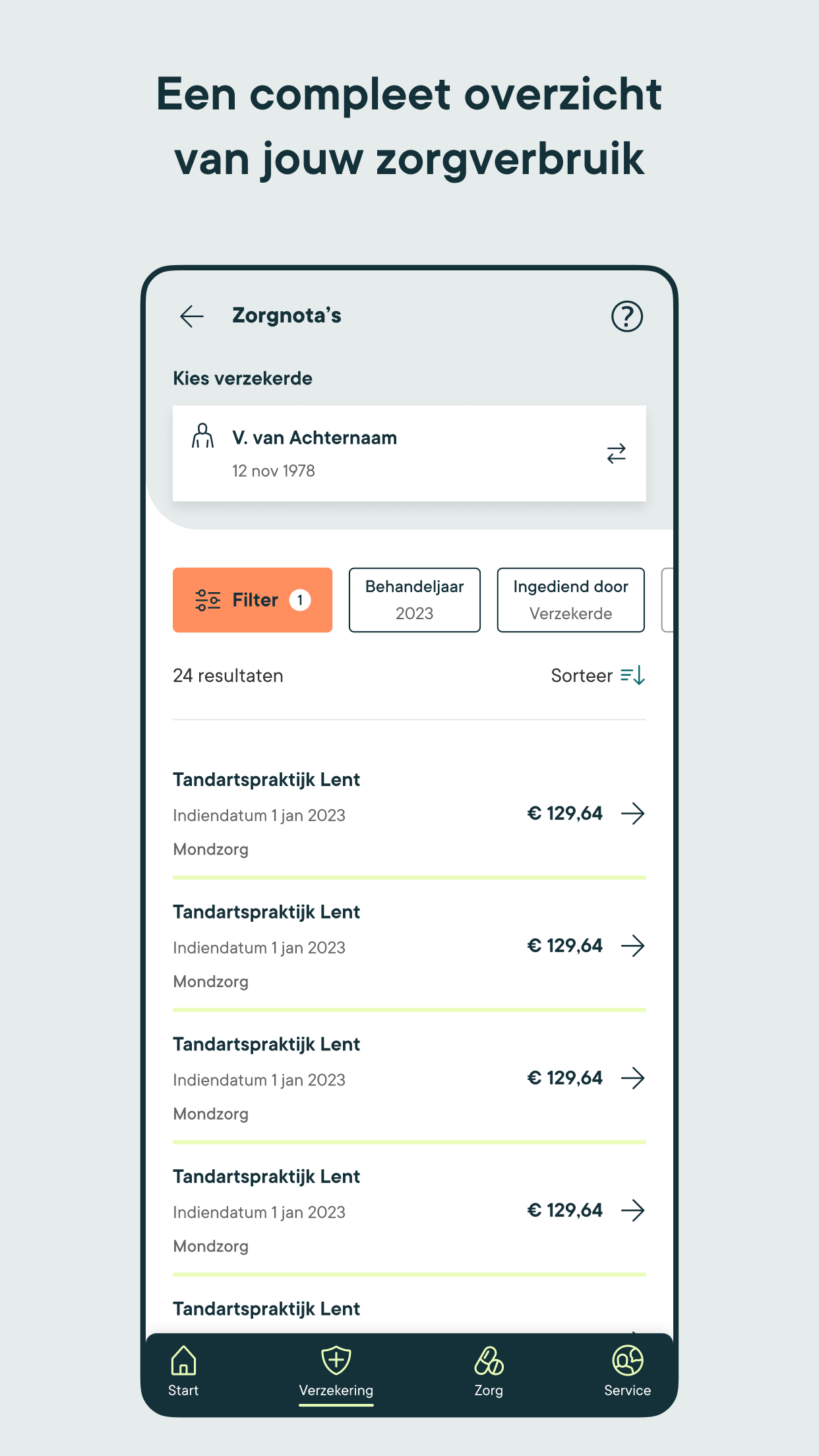Tap the switch insured person arrows icon

point(616,454)
